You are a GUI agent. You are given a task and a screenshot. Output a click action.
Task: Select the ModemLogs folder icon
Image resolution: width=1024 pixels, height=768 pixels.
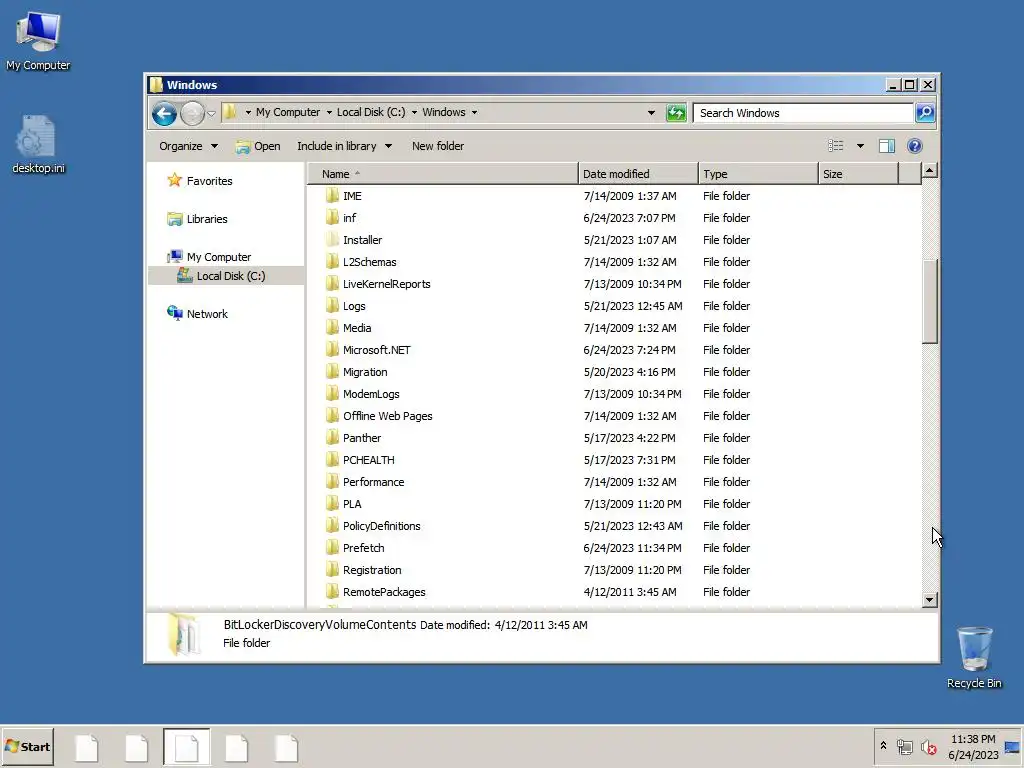coord(332,394)
